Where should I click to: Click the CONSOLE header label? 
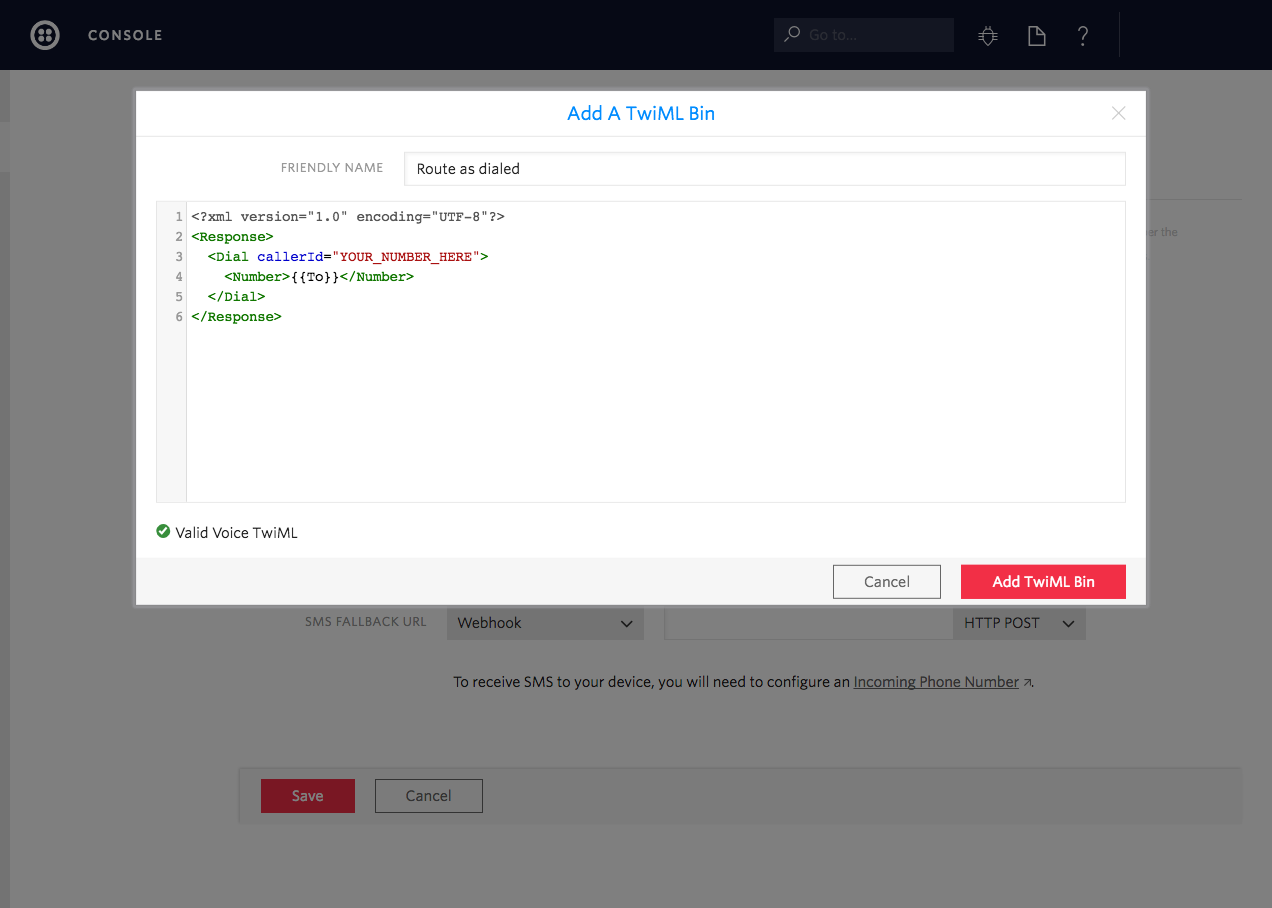click(125, 35)
